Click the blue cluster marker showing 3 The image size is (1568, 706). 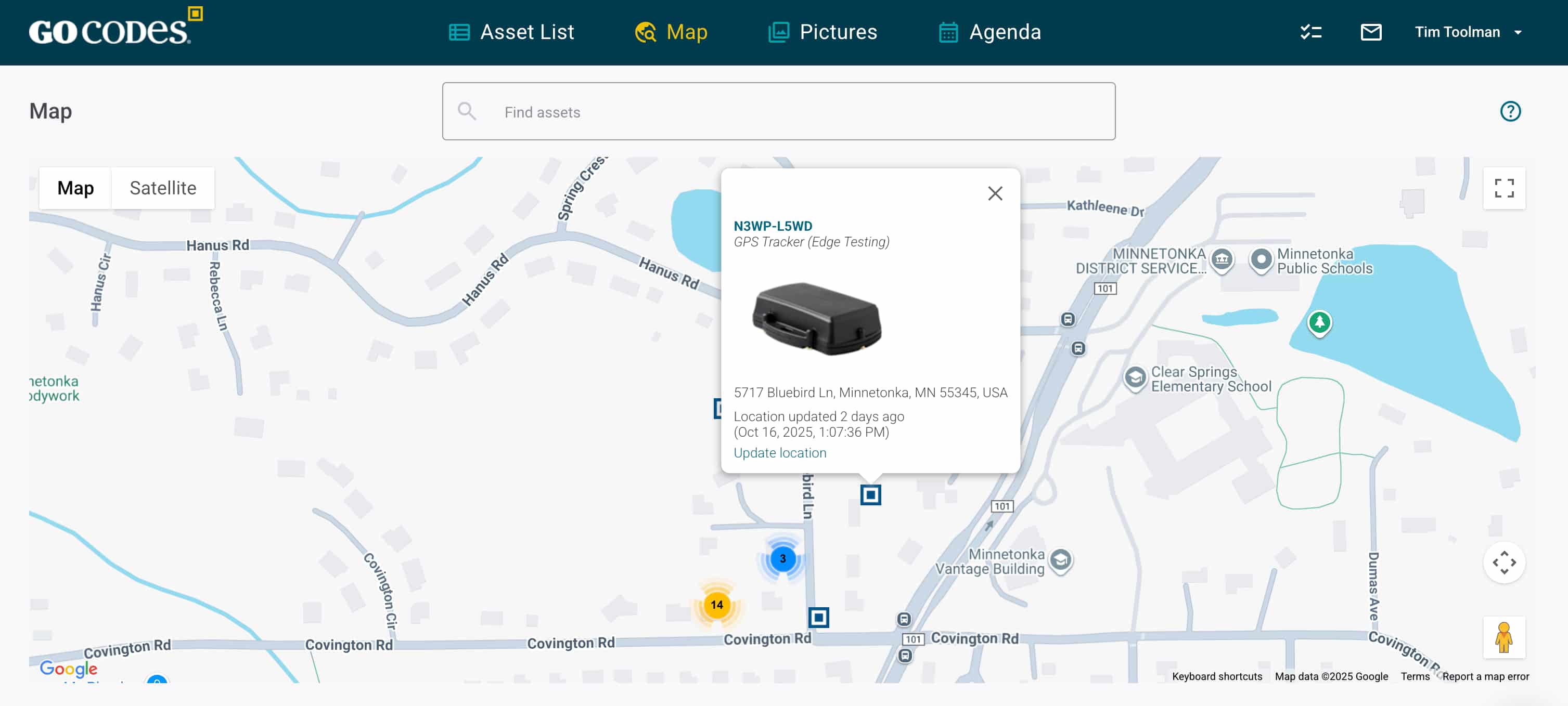(x=782, y=558)
